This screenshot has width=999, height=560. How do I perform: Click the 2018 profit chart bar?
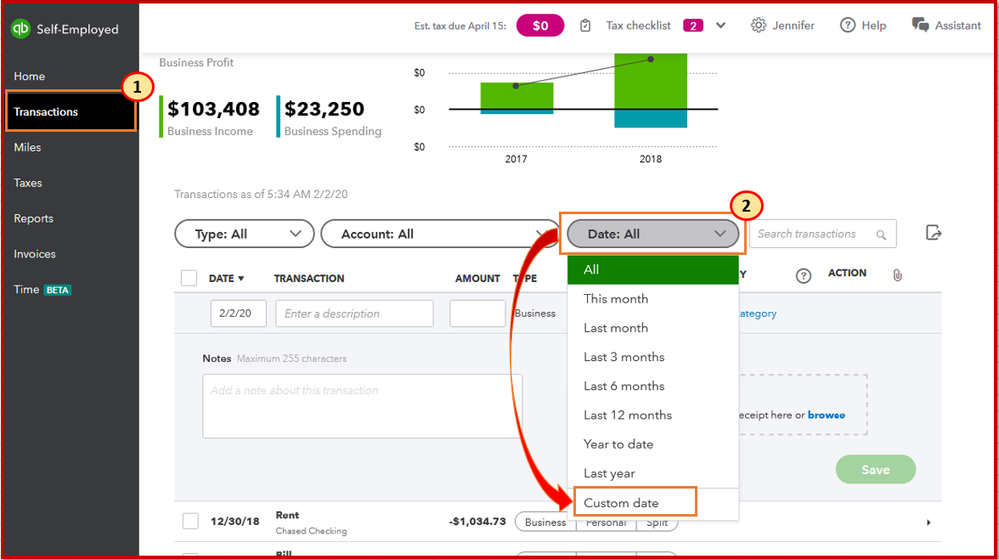tap(650, 90)
